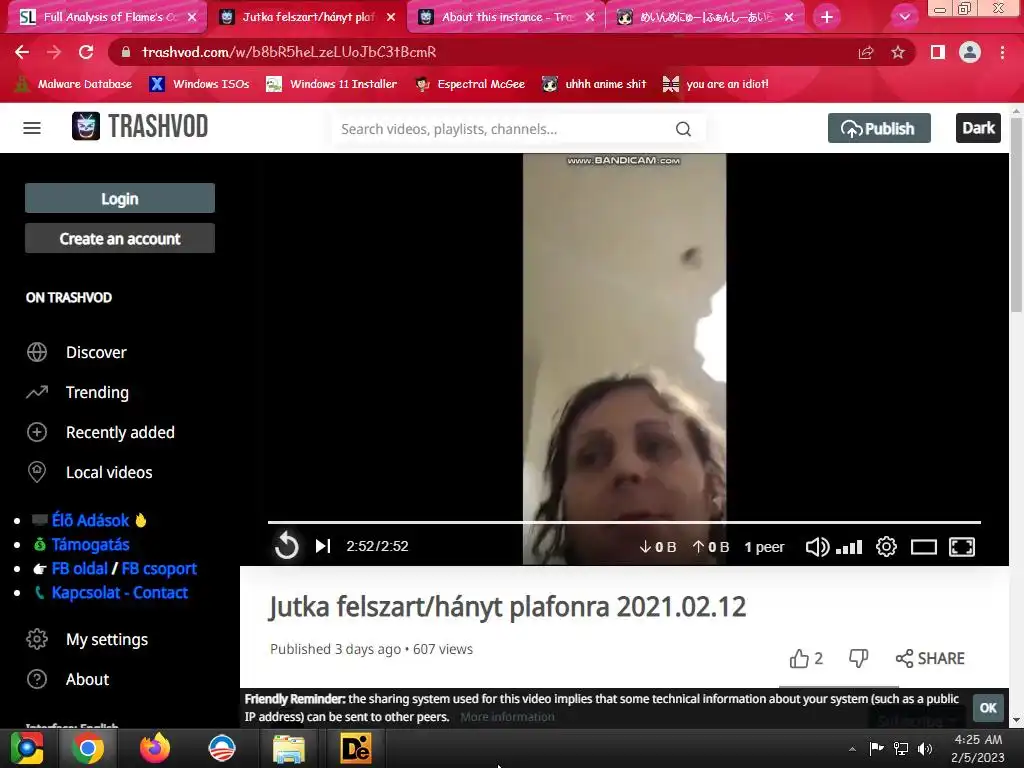Go back in browser history
Viewport: 1024px width, 768px height.
pyautogui.click(x=22, y=52)
